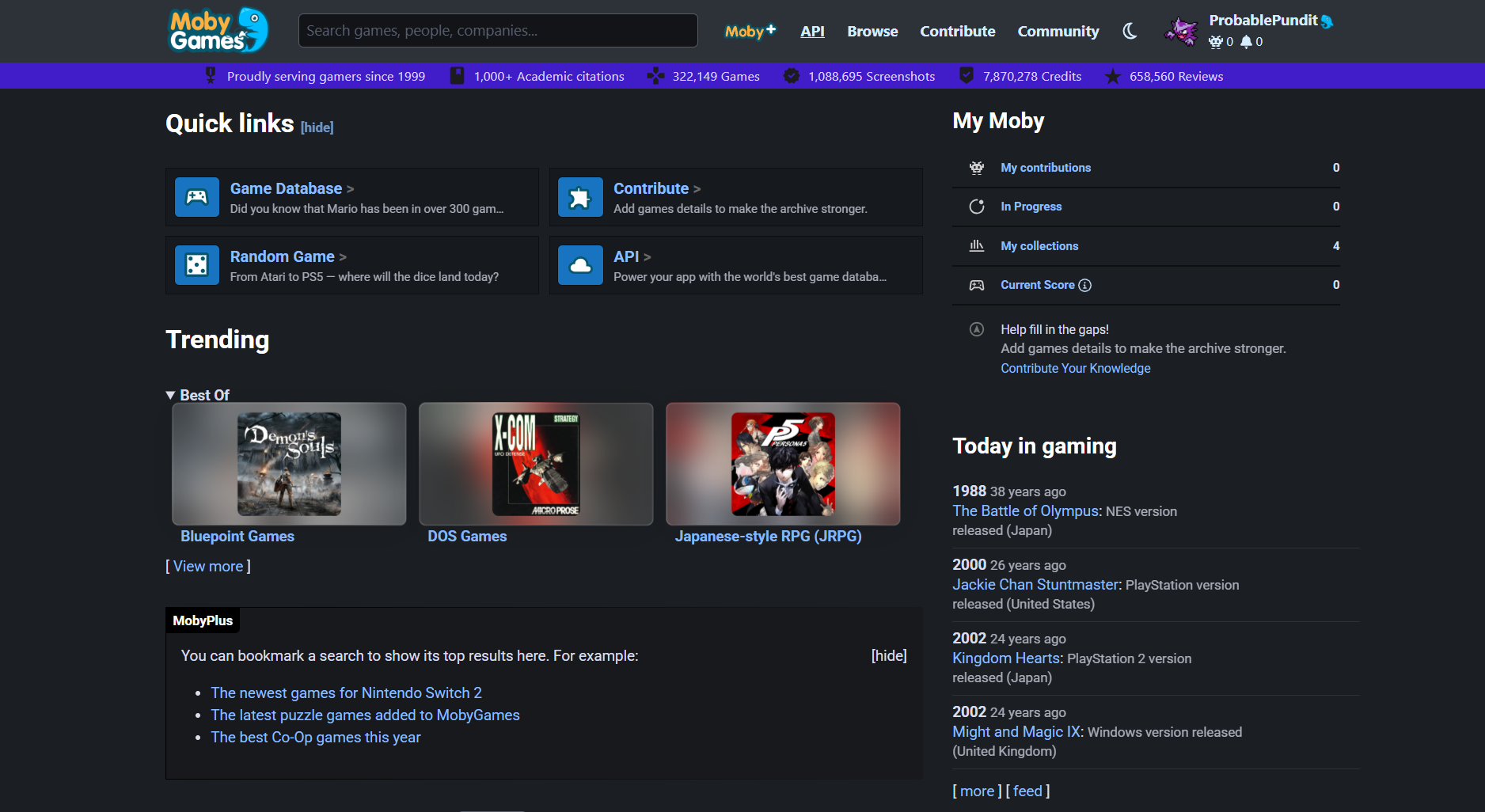Click ProbablePundit username
Viewport: 1485px width, 812px height.
click(x=1263, y=21)
